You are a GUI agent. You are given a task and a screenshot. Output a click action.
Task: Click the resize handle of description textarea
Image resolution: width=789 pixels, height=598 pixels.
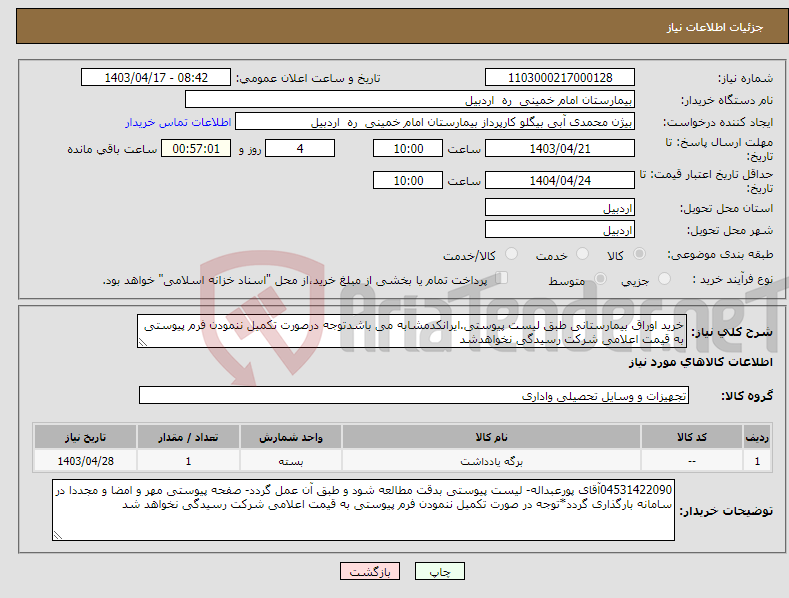pyautogui.click(x=142, y=342)
